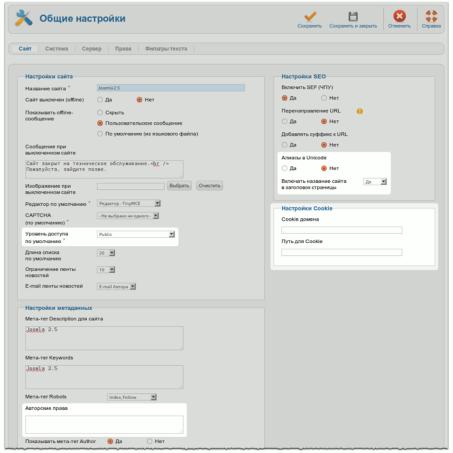Switch to the Система tab
This screenshot has height=453, width=453.
57,49
